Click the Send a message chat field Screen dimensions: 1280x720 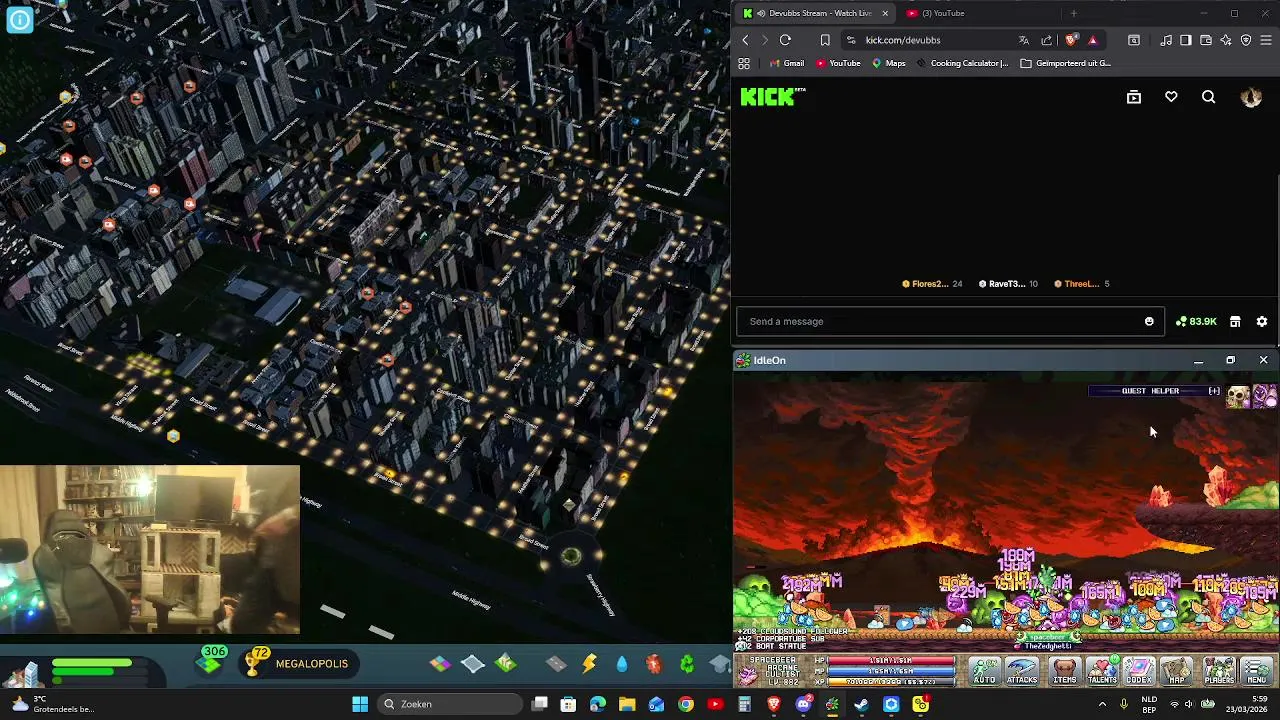950,321
